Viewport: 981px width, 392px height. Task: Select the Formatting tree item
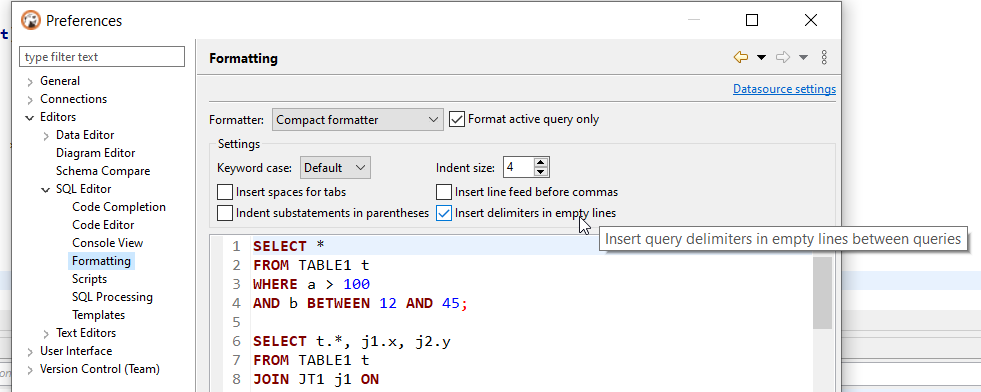(101, 261)
